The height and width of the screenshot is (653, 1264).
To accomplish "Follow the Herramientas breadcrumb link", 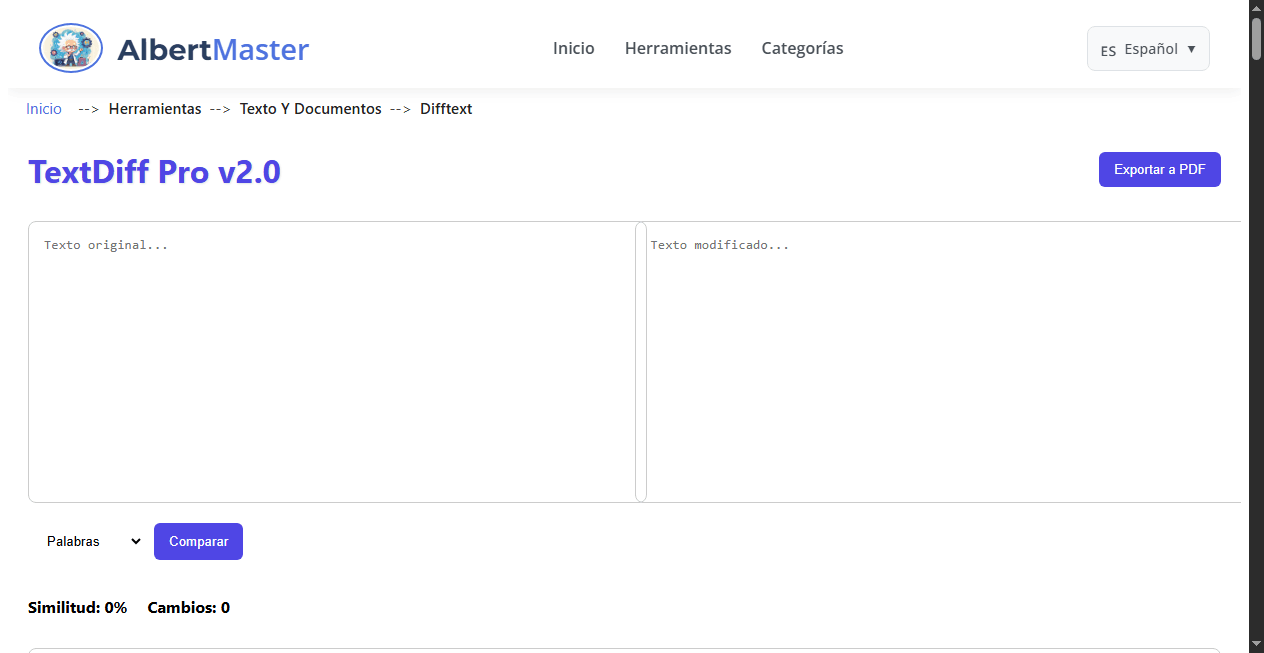I will point(155,108).
